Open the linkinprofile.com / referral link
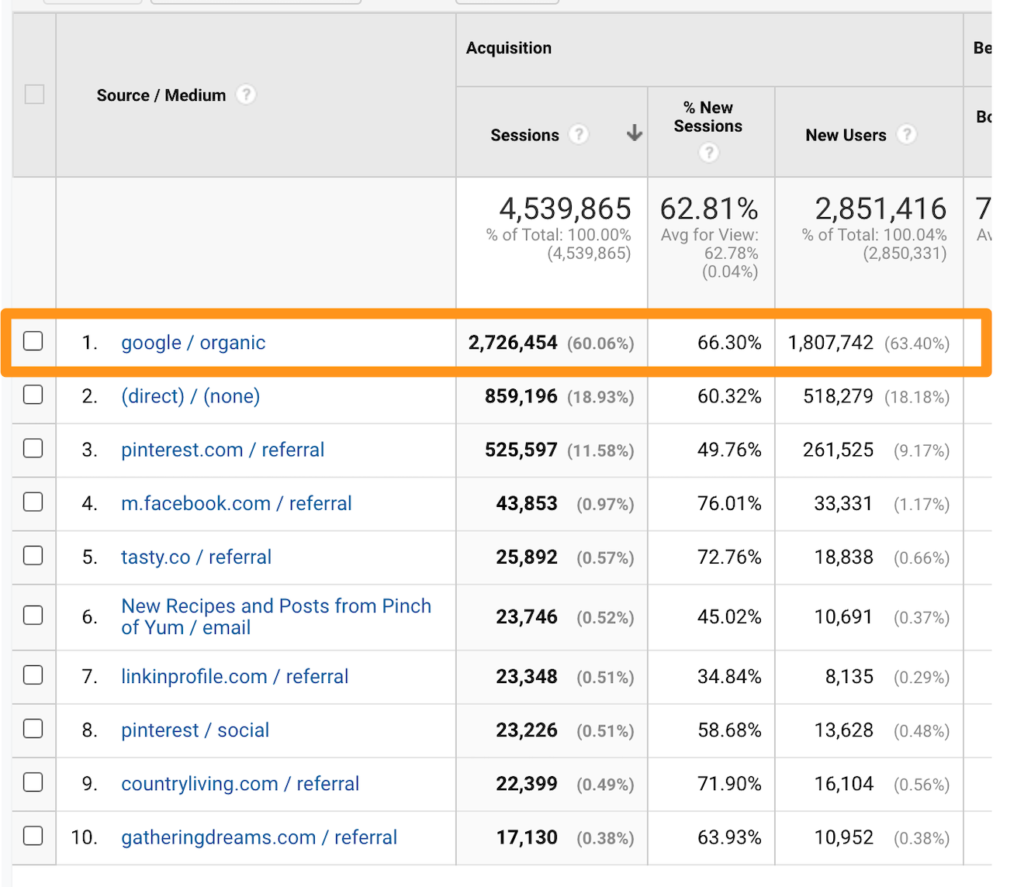 (234, 676)
